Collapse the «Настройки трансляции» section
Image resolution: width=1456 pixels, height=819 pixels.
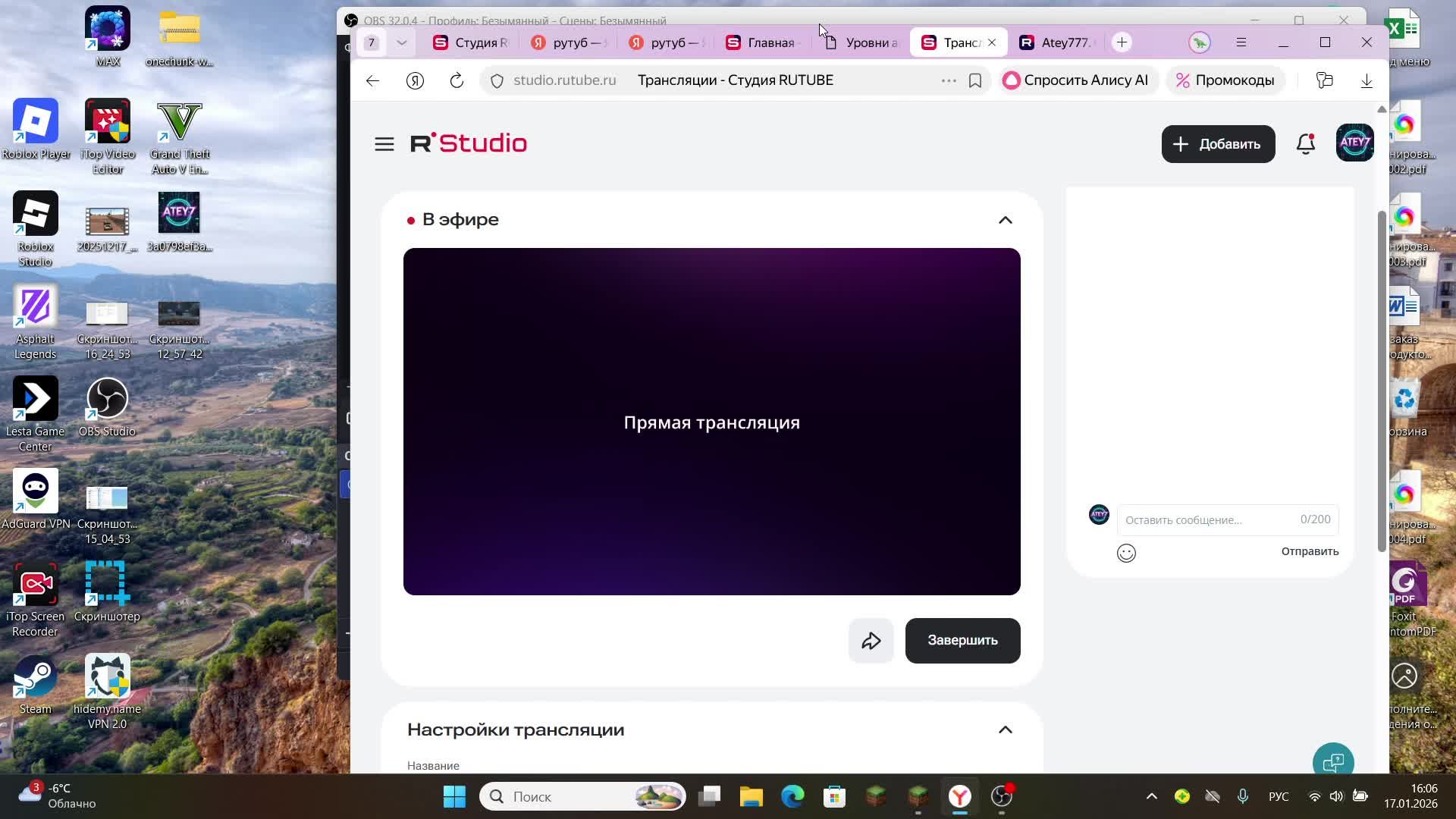tap(1005, 730)
